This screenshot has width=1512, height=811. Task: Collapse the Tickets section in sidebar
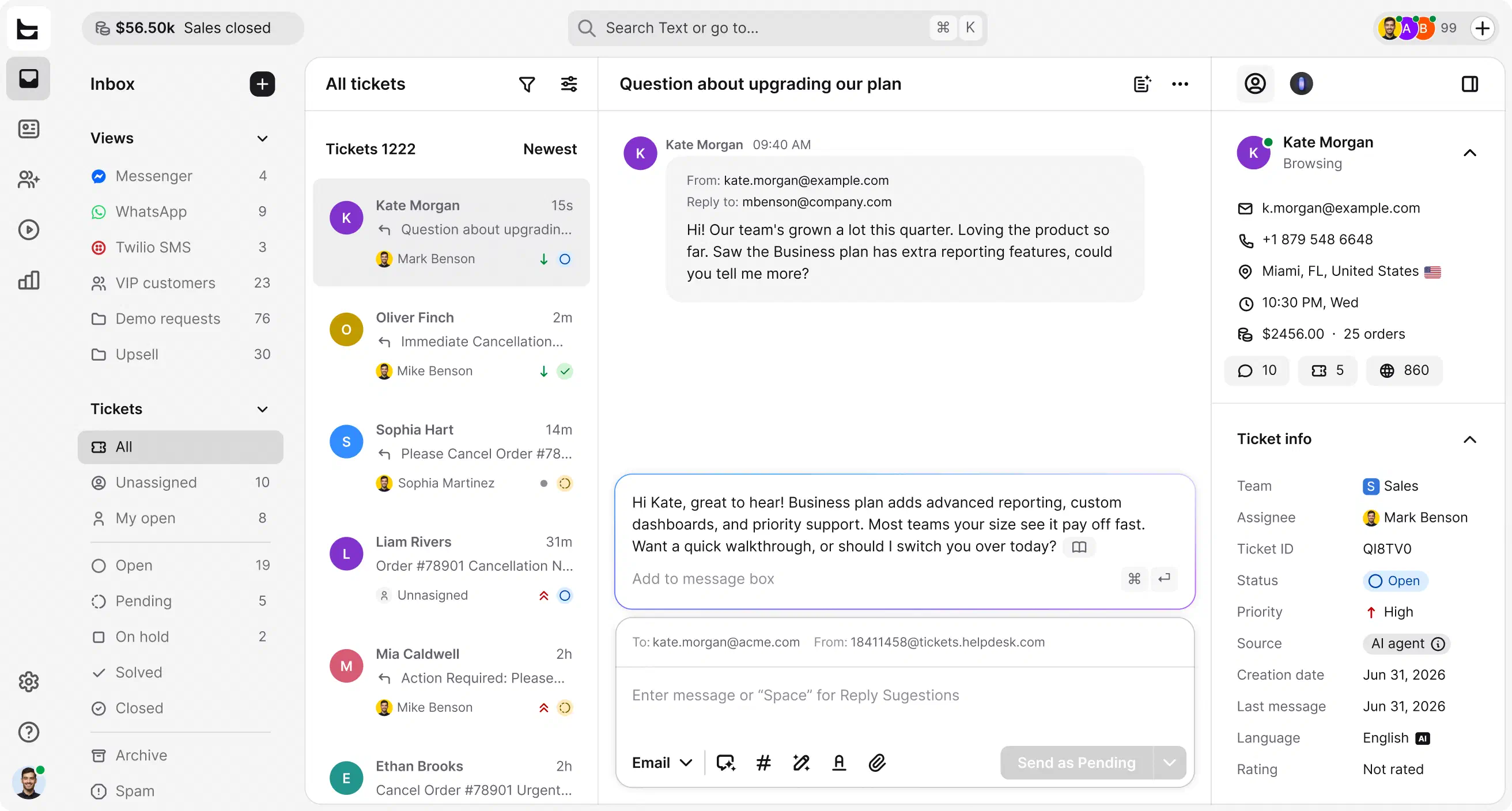262,409
